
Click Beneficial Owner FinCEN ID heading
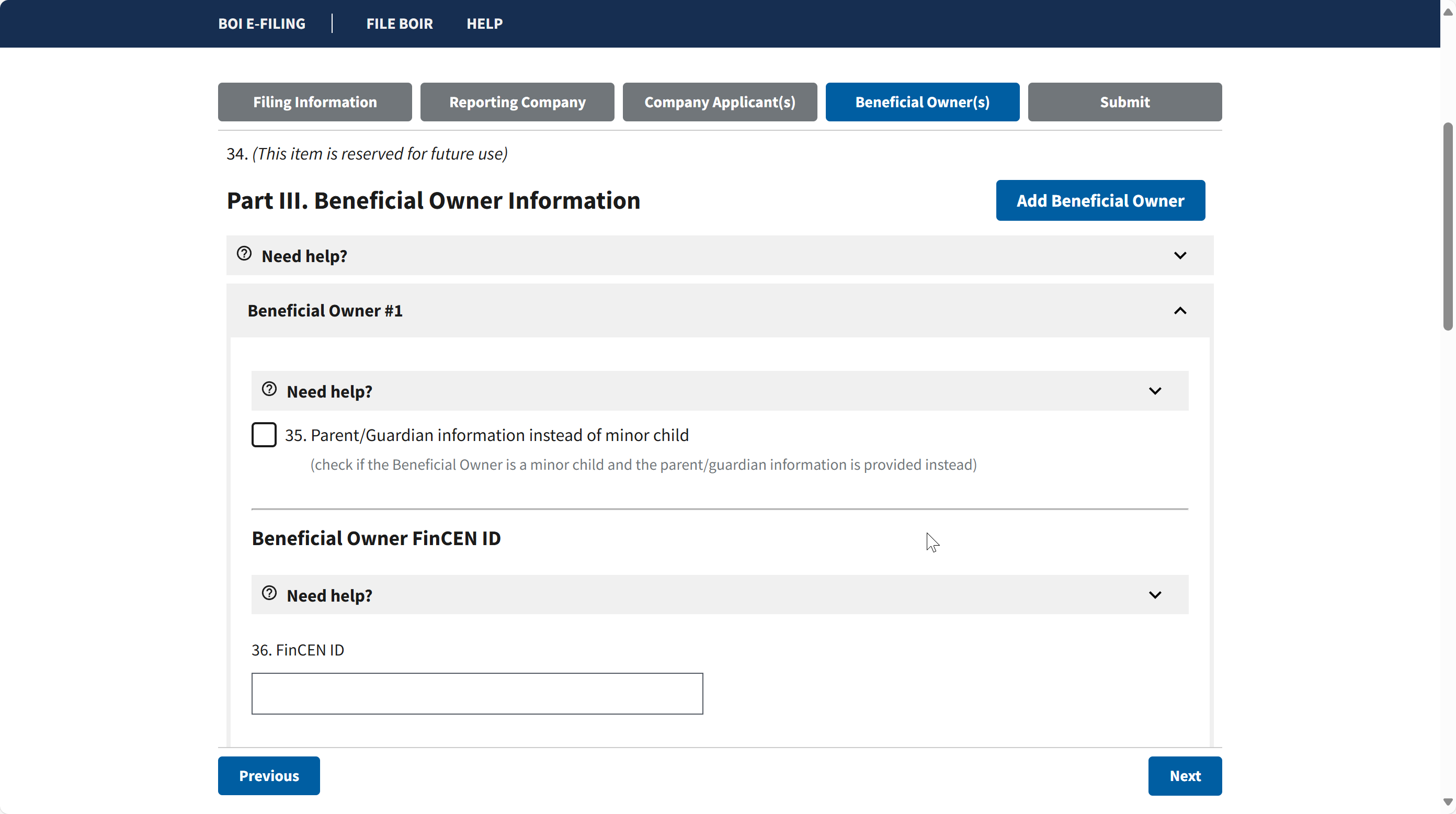click(376, 538)
